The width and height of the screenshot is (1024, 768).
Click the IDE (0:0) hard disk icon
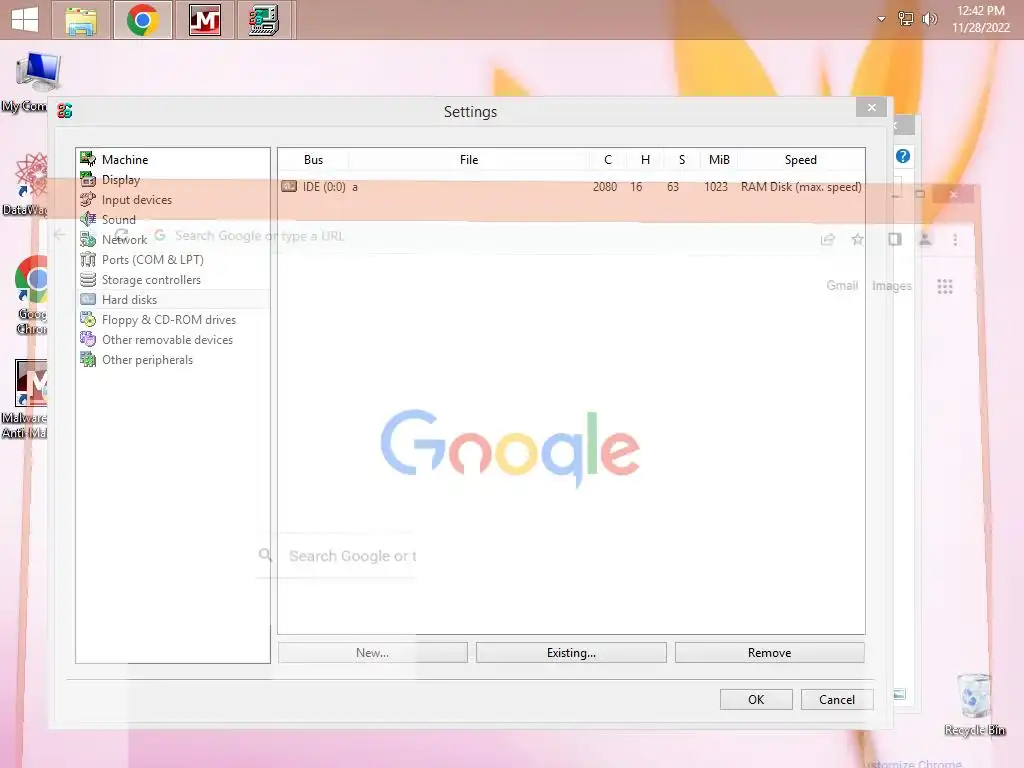tap(289, 186)
